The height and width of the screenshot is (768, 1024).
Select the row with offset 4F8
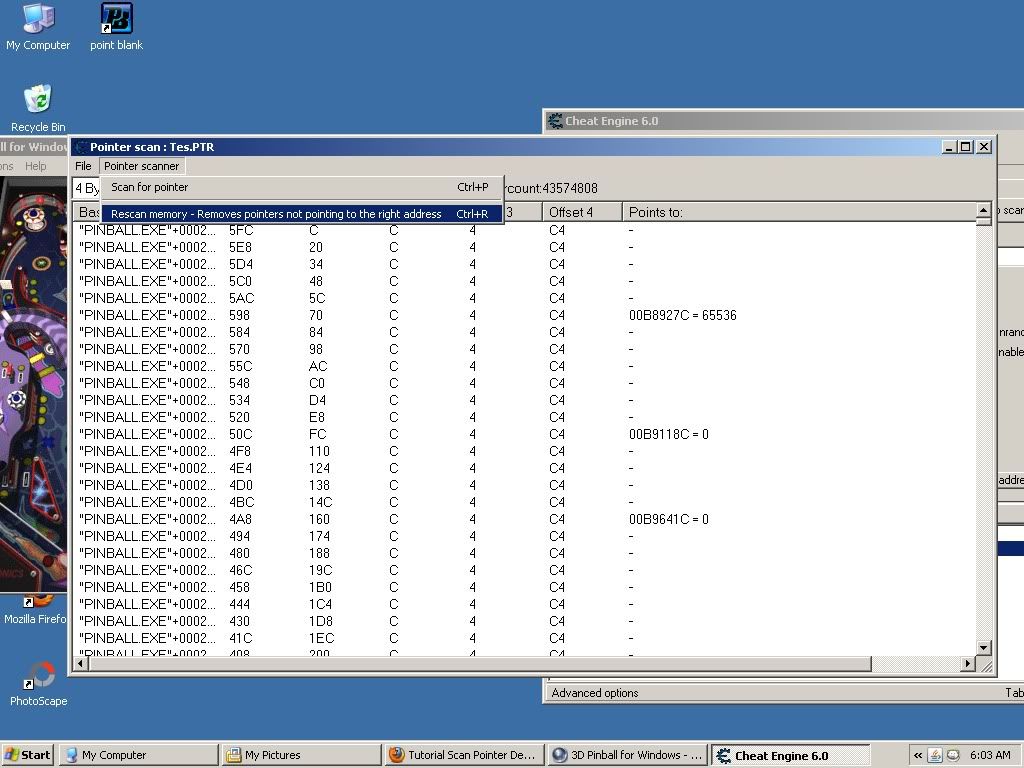526,451
